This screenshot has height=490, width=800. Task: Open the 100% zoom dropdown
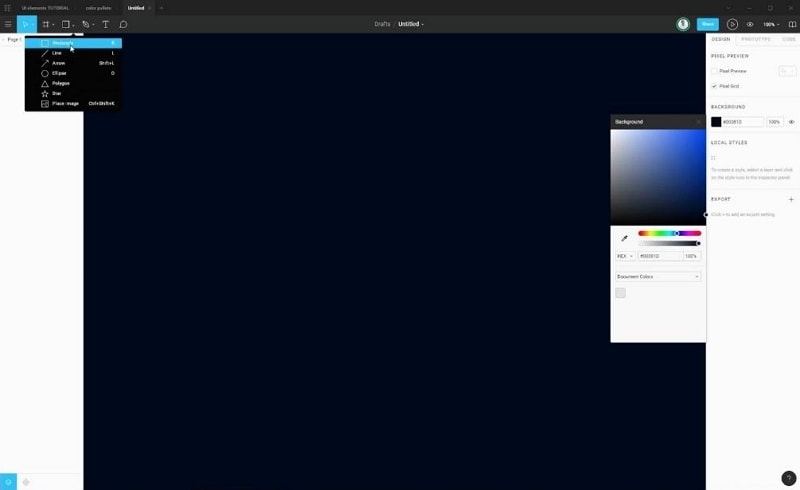771,24
